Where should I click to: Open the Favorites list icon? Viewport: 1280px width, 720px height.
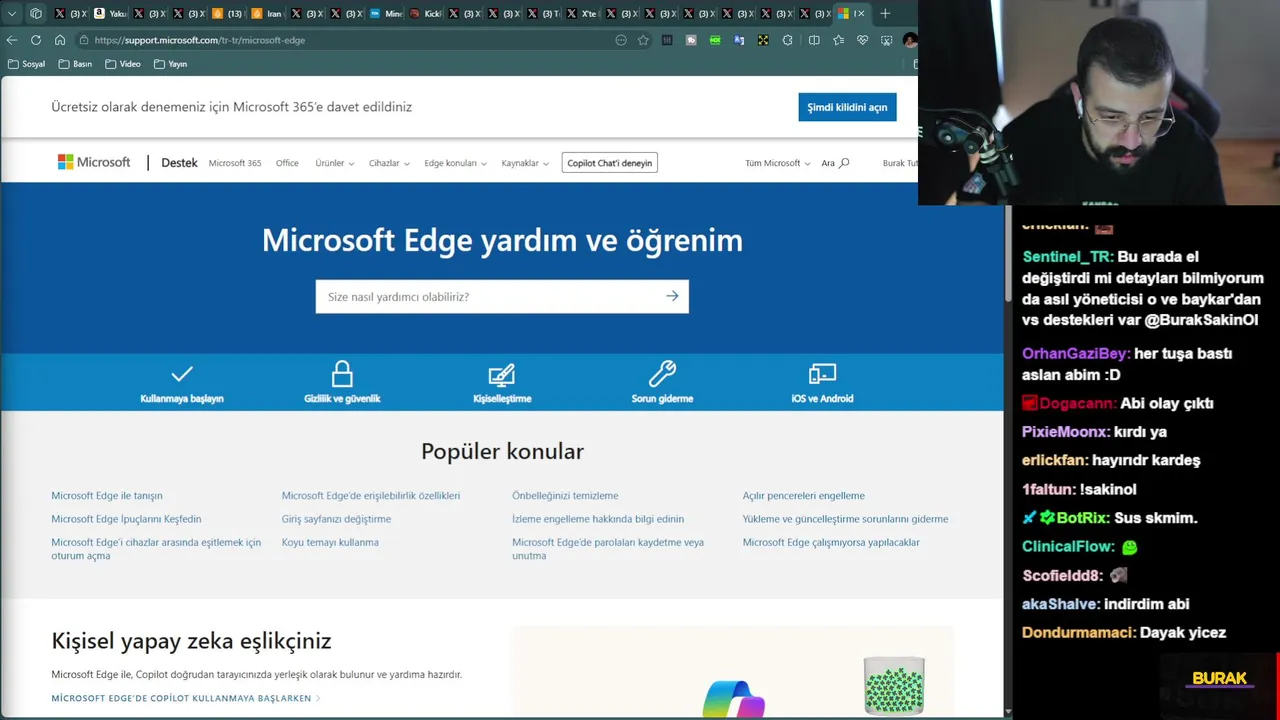(838, 40)
